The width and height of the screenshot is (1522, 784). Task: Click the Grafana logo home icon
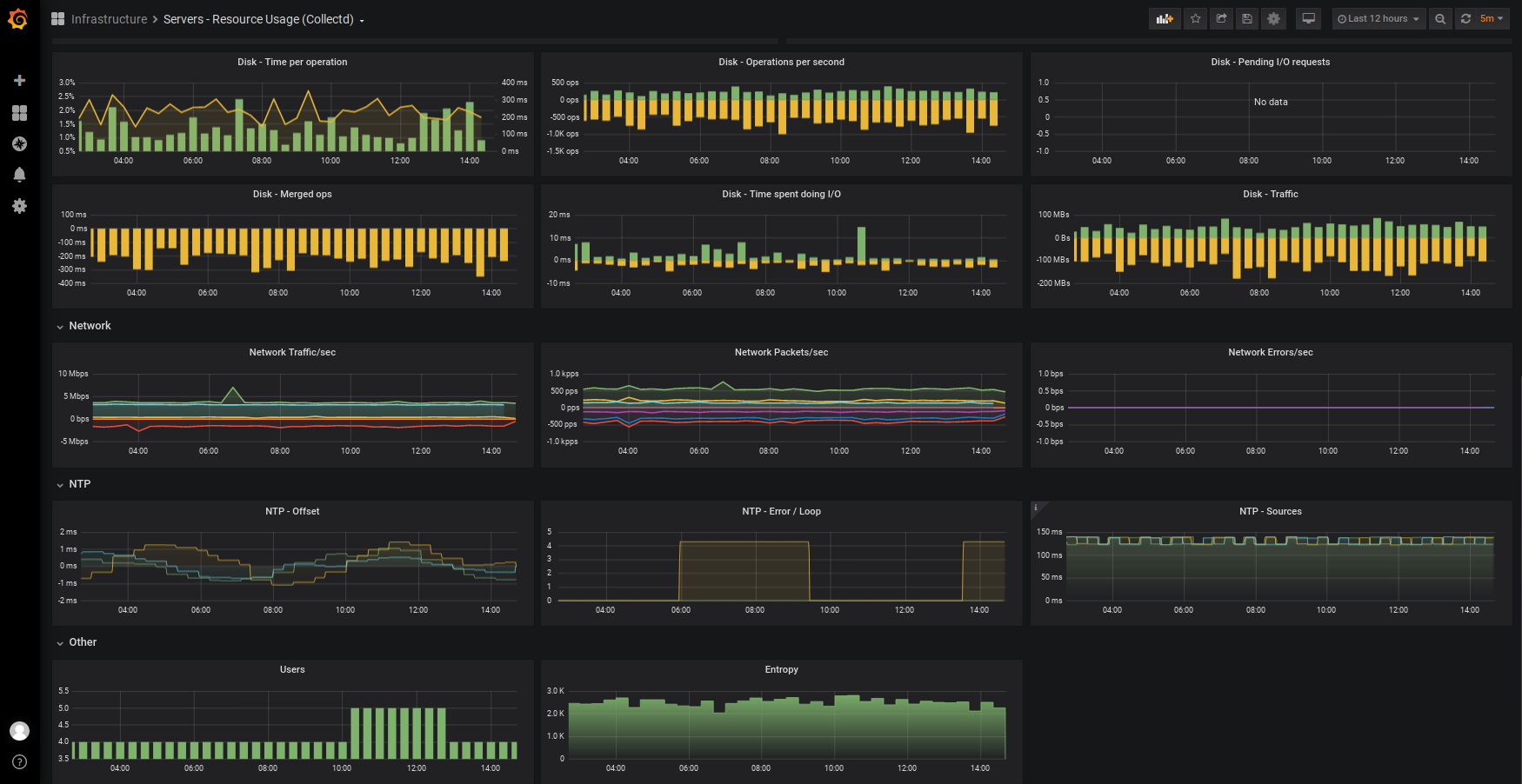pyautogui.click(x=18, y=19)
